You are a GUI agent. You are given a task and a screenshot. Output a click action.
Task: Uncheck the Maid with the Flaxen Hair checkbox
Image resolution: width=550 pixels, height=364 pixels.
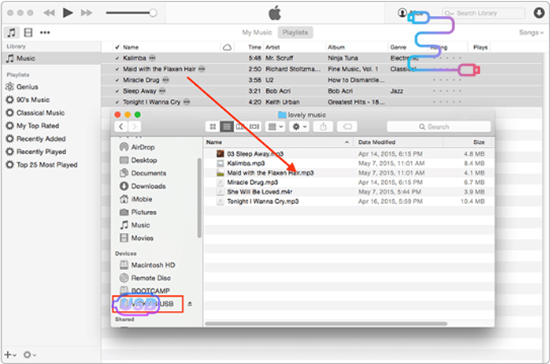tap(117, 69)
